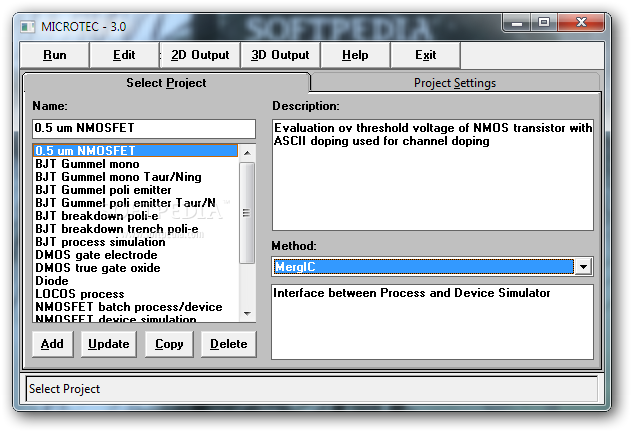Click the project list scrollbar thumb
This screenshot has height=432, width=632.
tap(247, 213)
